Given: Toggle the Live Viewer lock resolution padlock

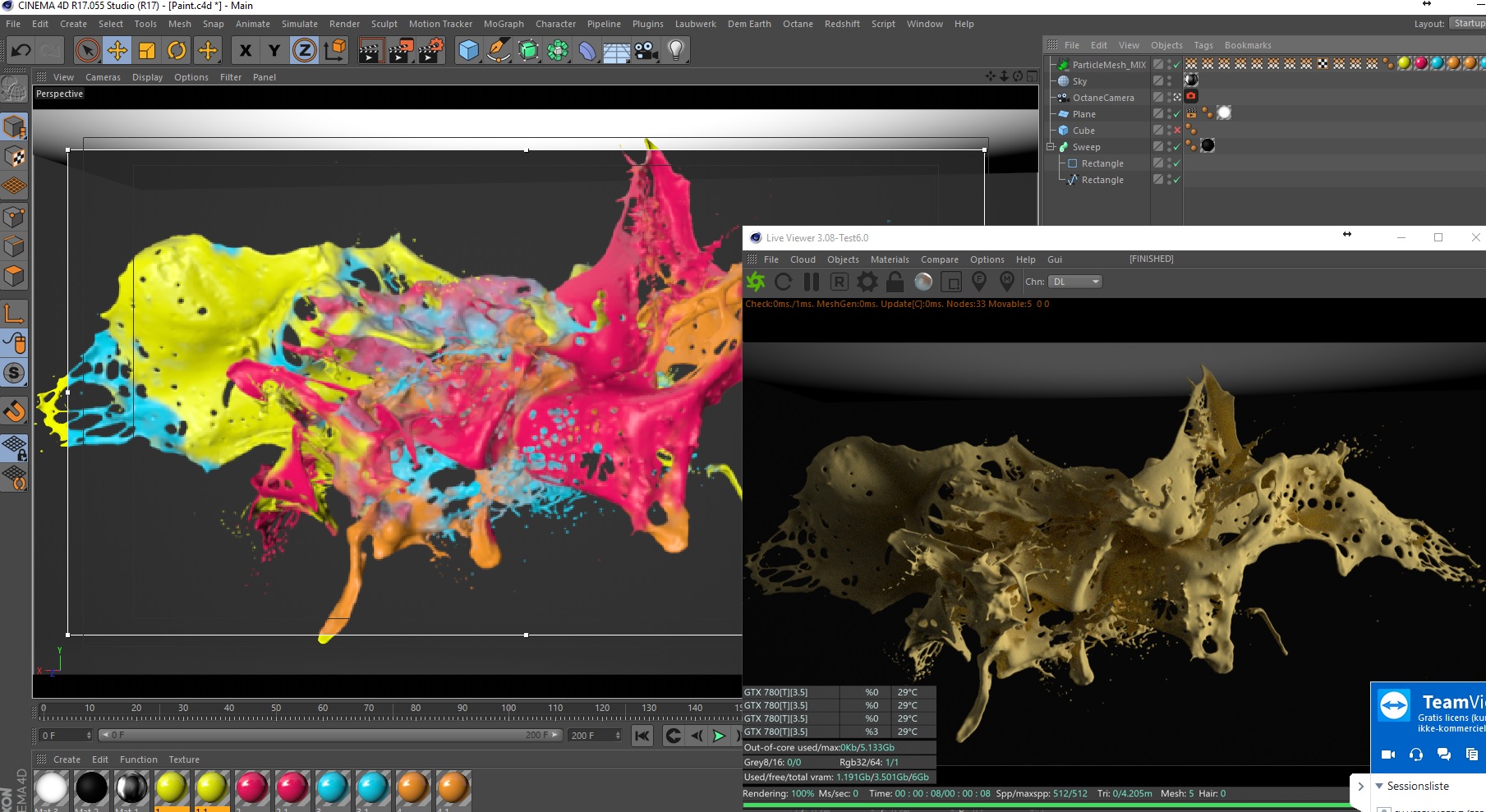Looking at the screenshot, I should click(895, 282).
